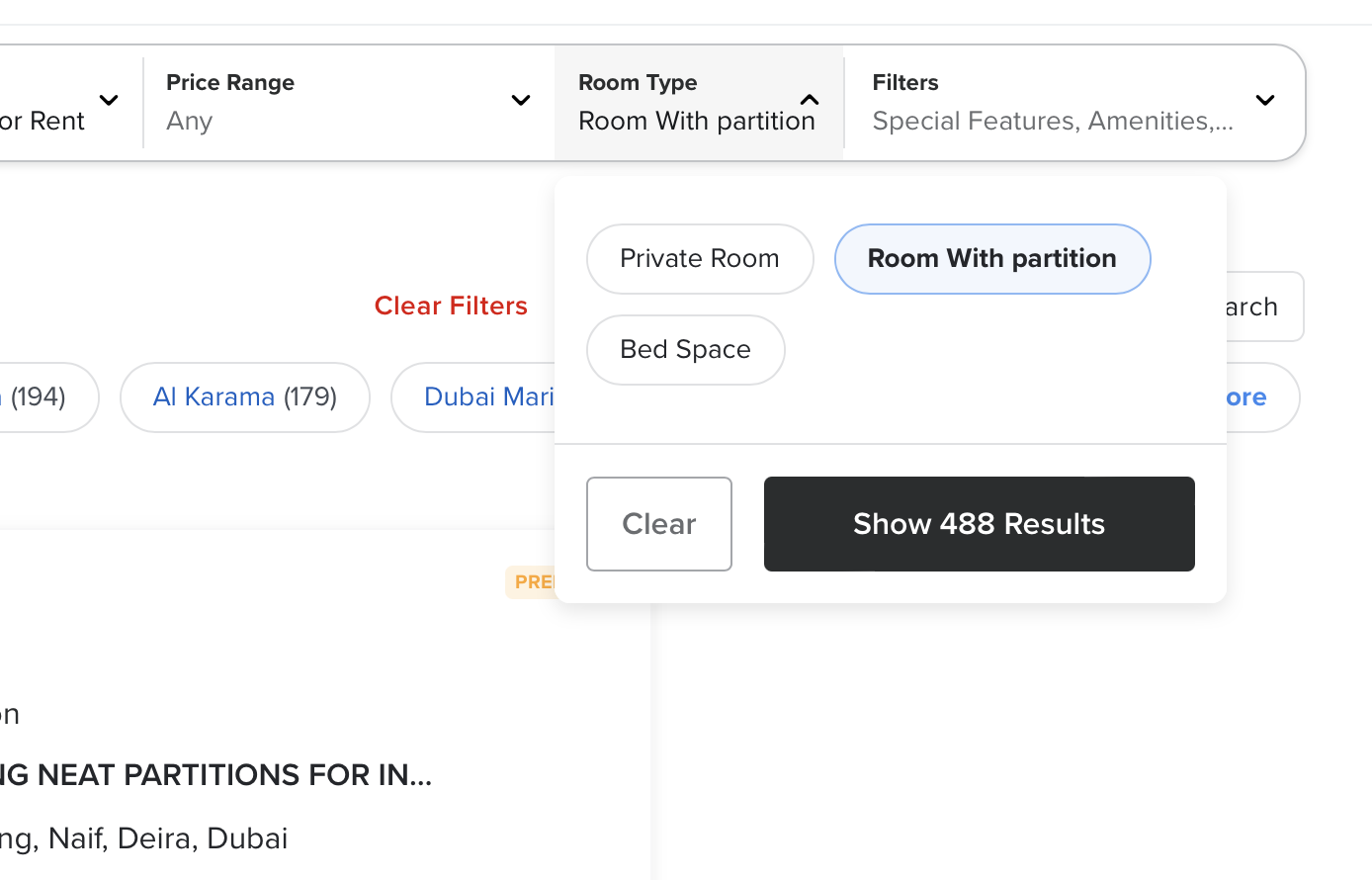Click the down chevron beside Price Range
The image size is (1372, 880).
(521, 100)
